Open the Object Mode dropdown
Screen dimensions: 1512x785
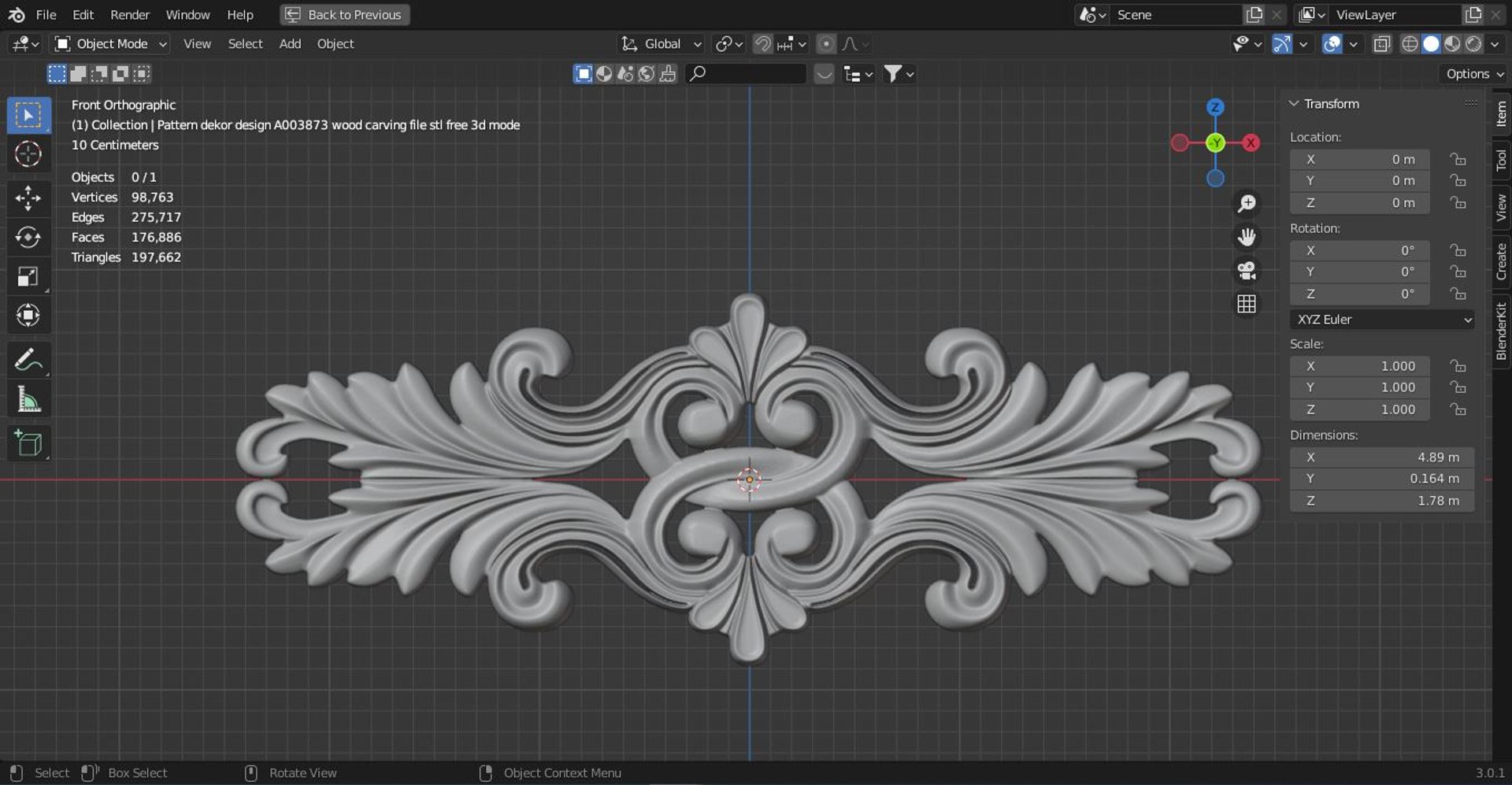[110, 44]
